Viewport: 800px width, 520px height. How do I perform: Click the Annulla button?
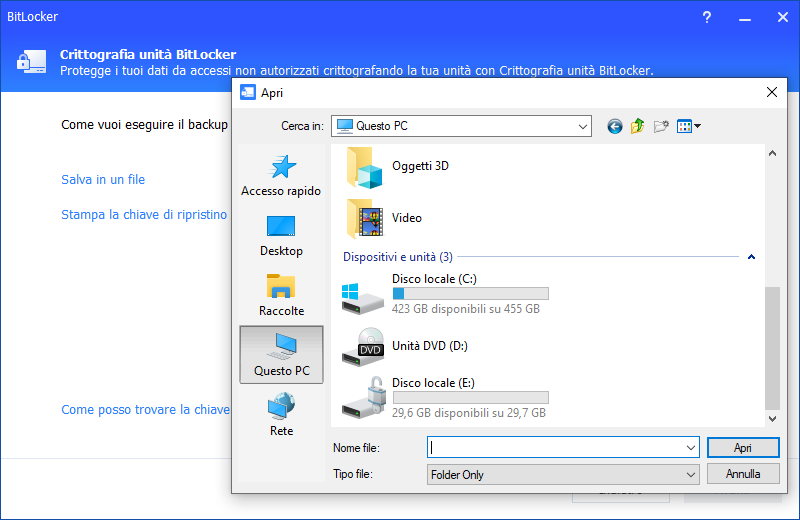pyautogui.click(x=743, y=474)
